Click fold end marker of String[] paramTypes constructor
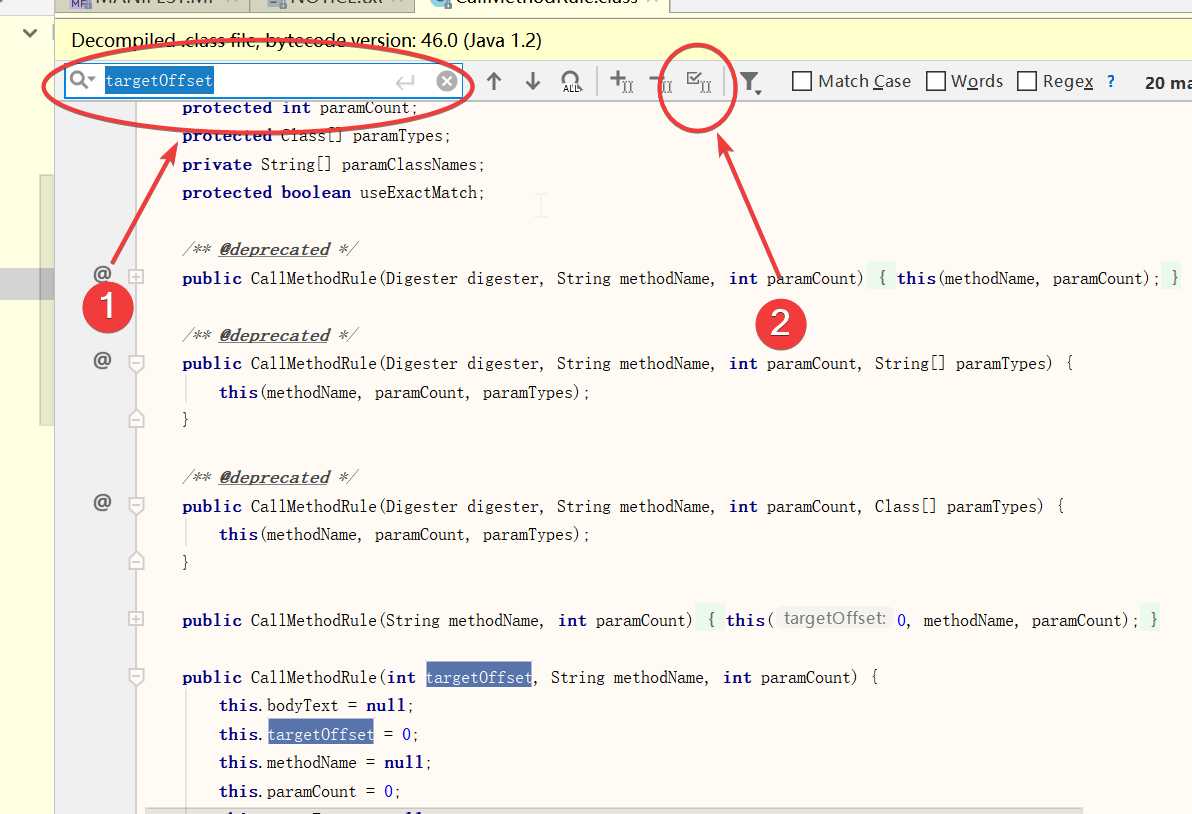 [x=136, y=419]
